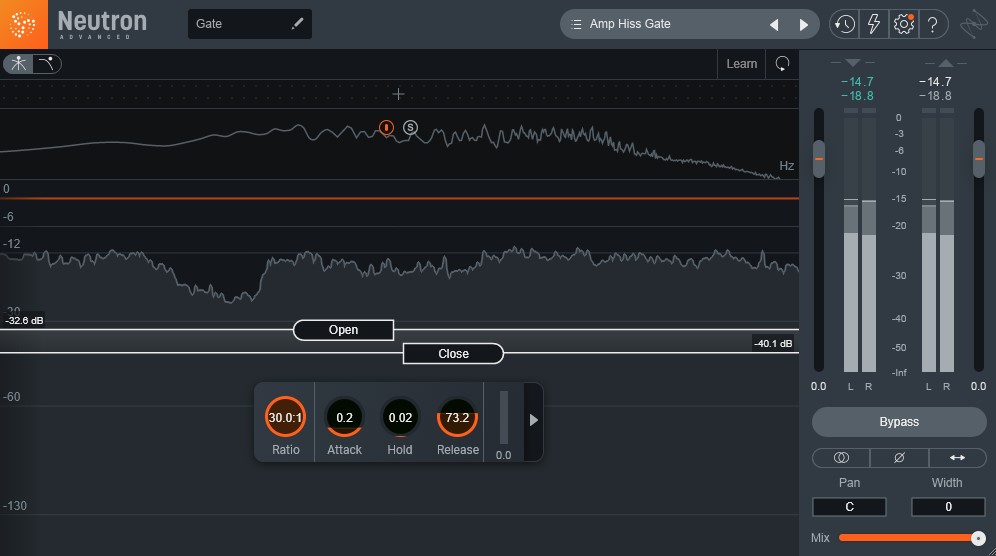Click the reset loop icon beside Learn

tap(783, 64)
